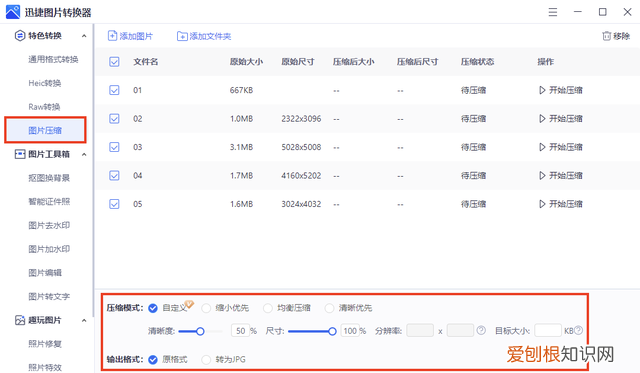Open 通用格式转换 in sidebar

coord(53,60)
